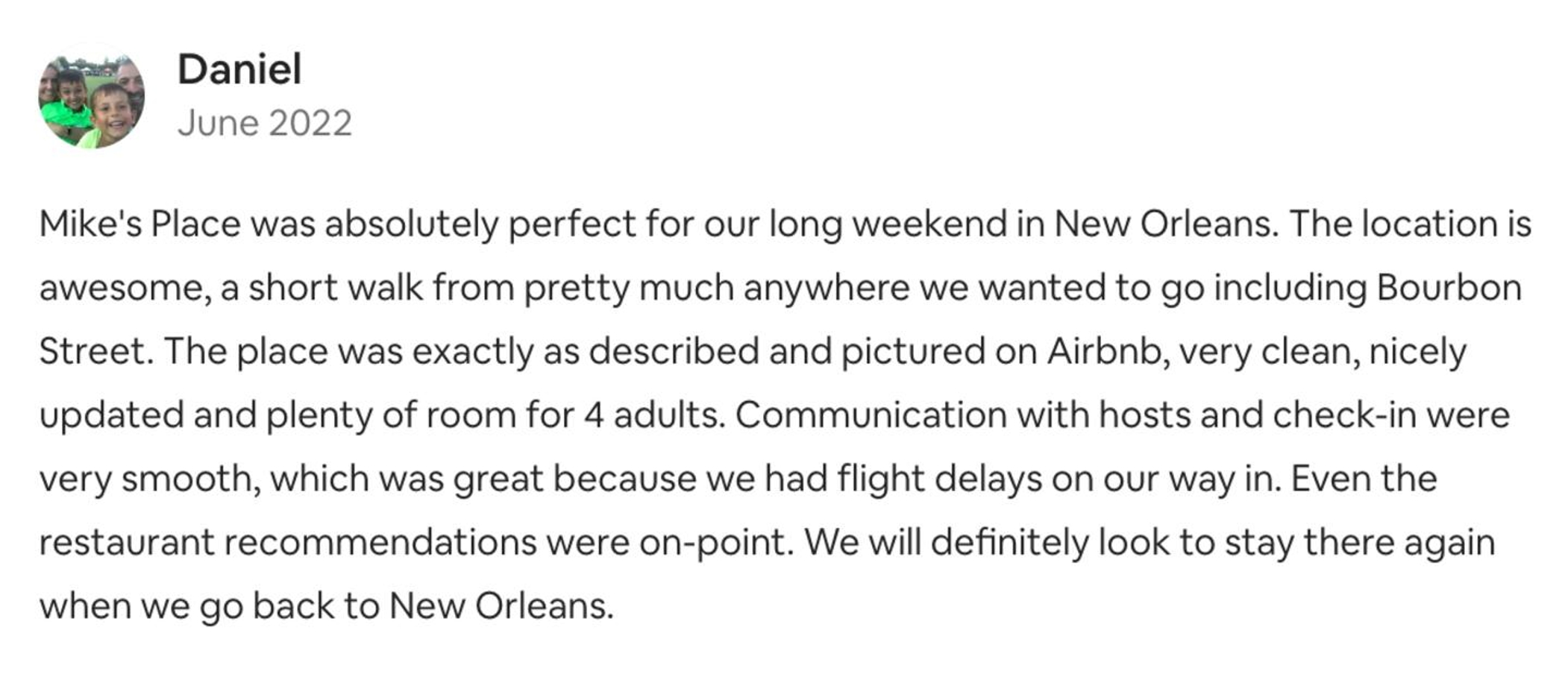Click "Mike's Place" at the review start

point(140,224)
